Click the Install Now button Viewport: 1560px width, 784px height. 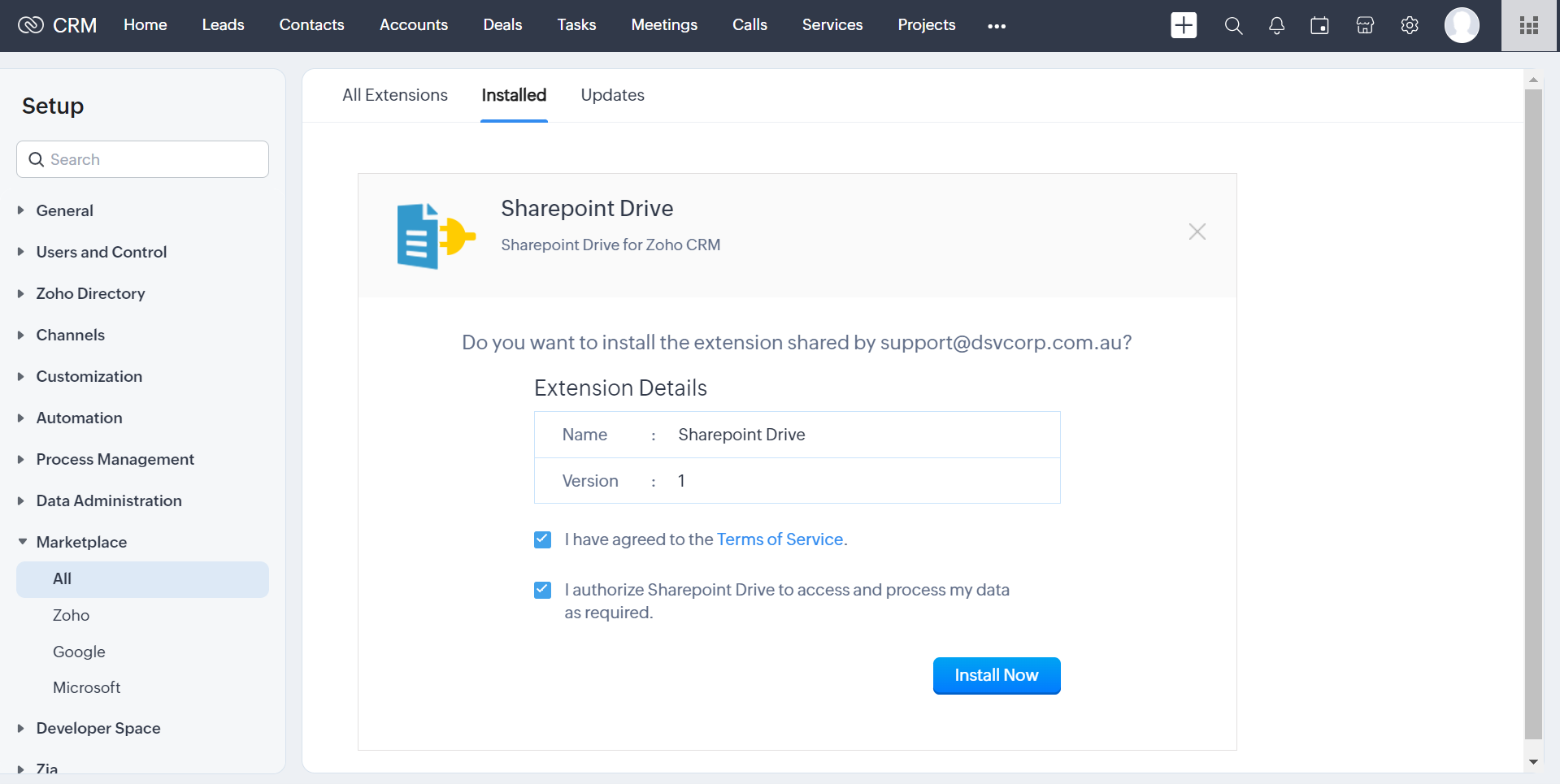997,676
